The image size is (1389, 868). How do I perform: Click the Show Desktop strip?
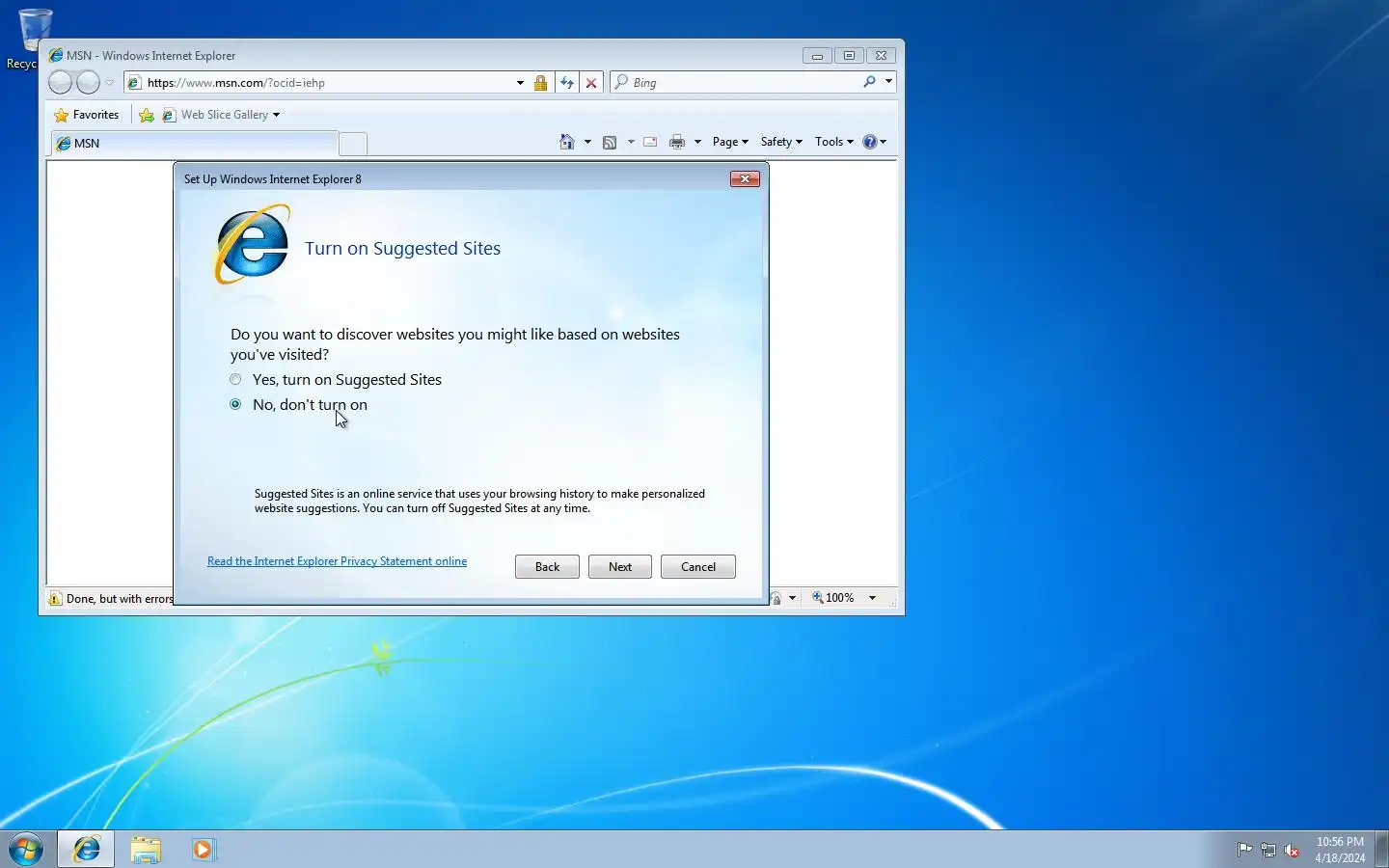tap(1381, 850)
